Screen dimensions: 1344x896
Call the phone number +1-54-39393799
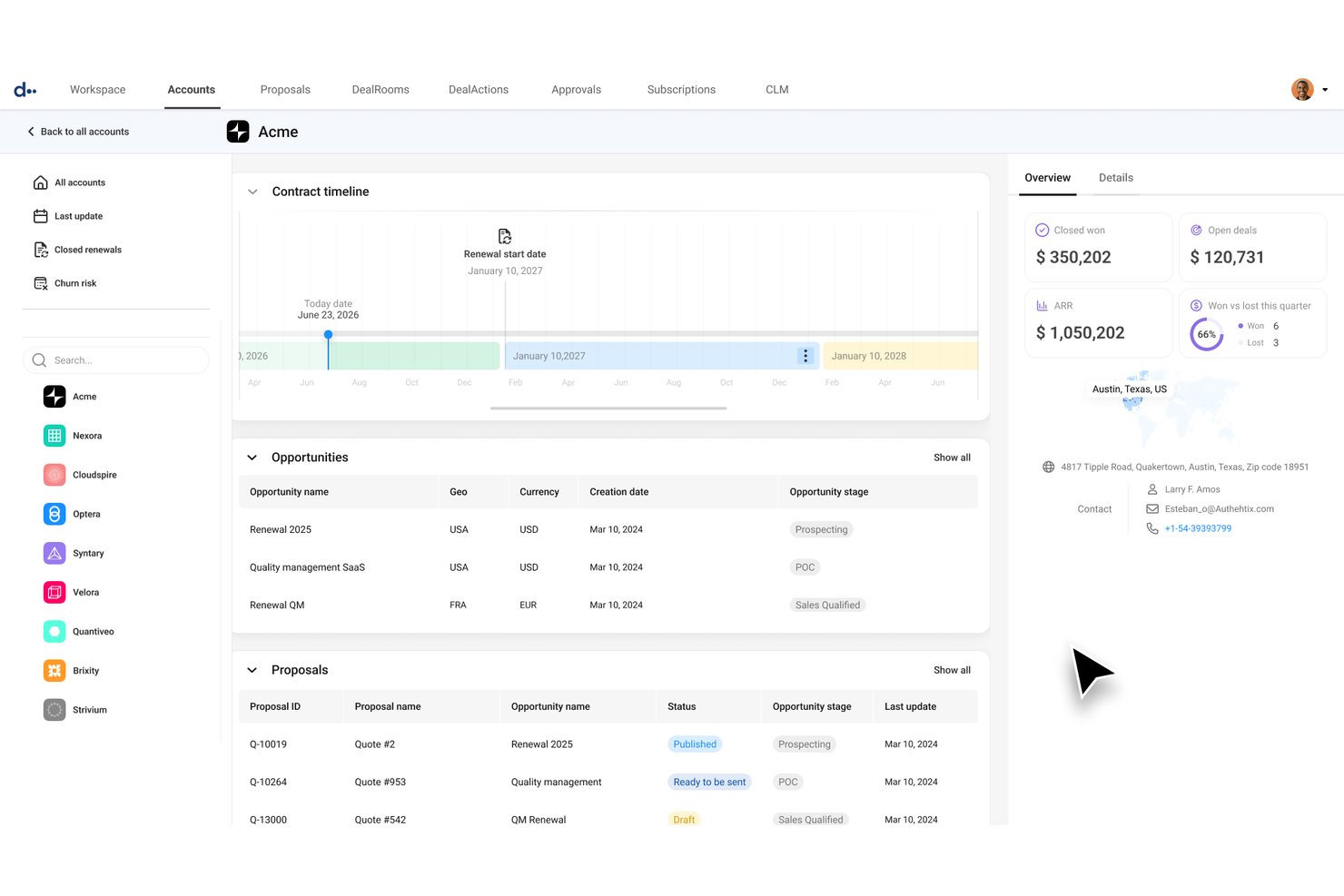coord(1198,528)
